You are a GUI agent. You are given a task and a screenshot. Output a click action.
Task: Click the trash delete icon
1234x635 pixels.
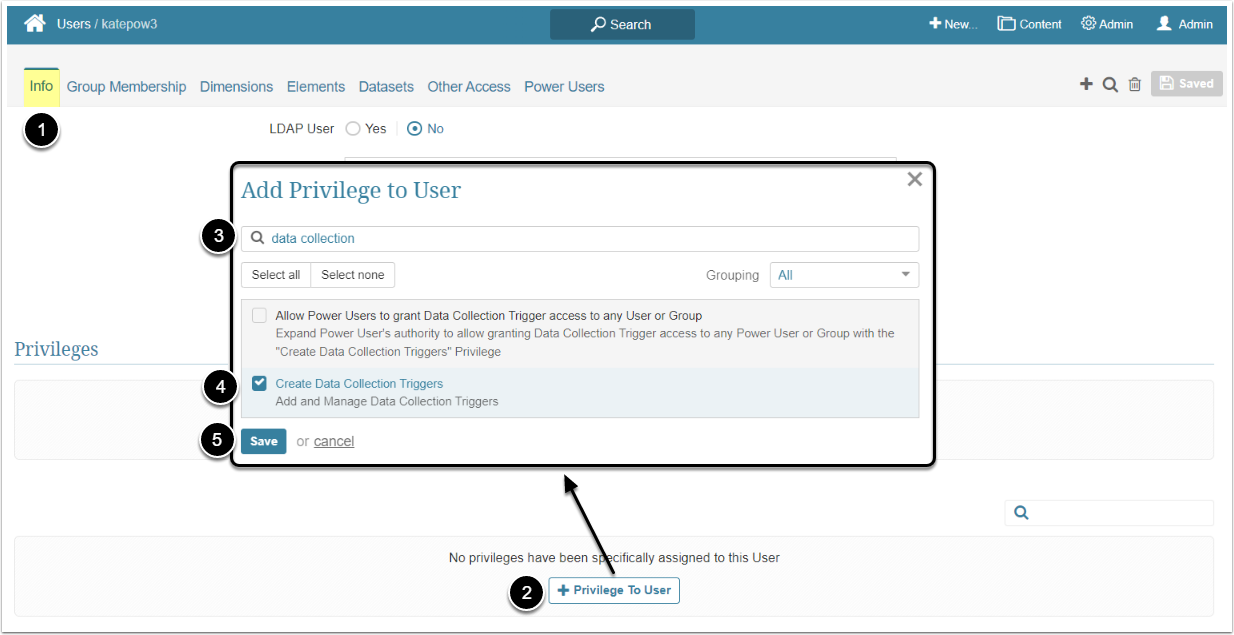(1135, 85)
